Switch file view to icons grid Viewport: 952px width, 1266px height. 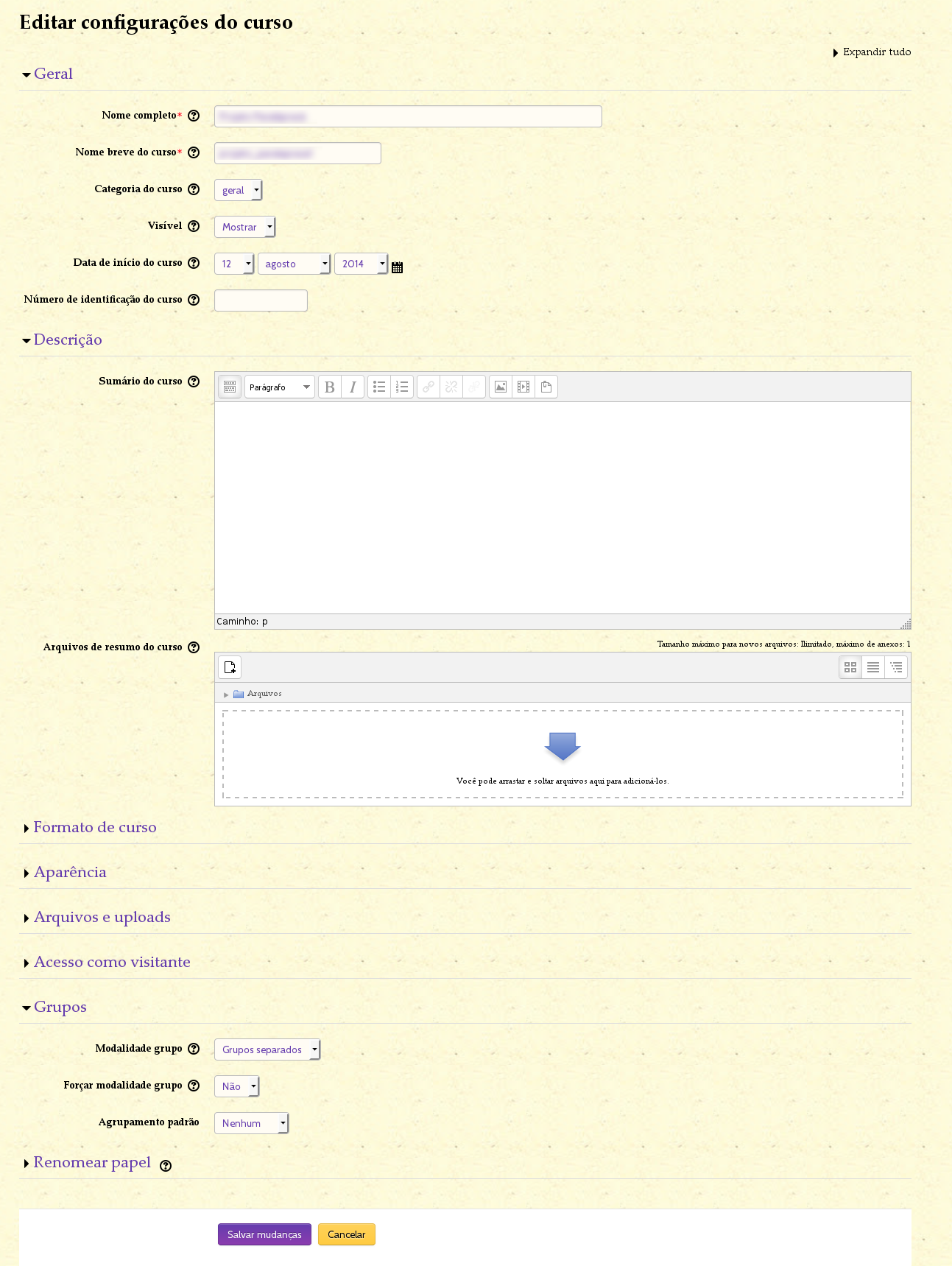click(x=850, y=667)
